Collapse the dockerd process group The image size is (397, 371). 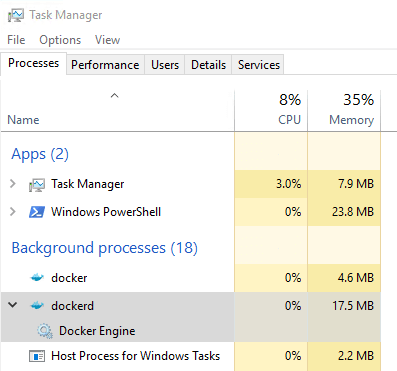[13, 305]
